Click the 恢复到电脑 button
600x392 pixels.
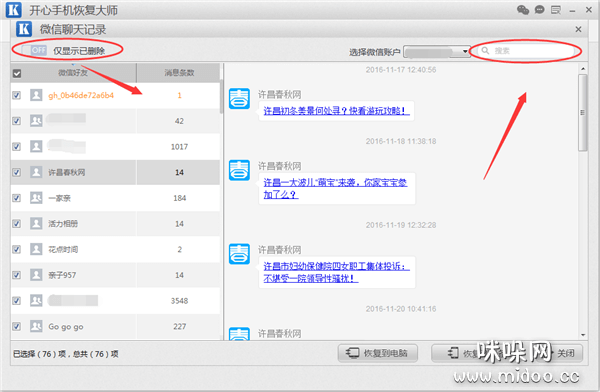click(x=377, y=353)
